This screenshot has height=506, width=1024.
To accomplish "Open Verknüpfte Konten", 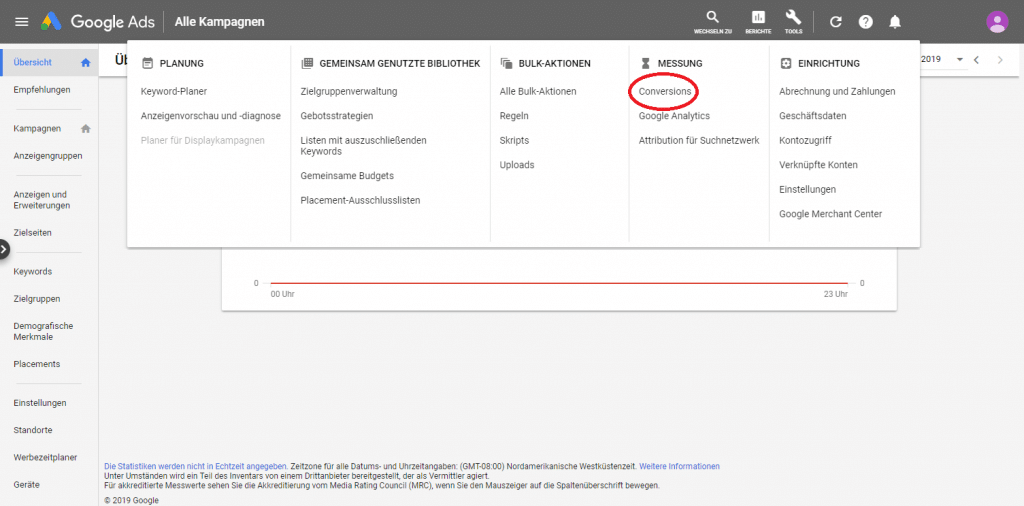I will click(818, 165).
